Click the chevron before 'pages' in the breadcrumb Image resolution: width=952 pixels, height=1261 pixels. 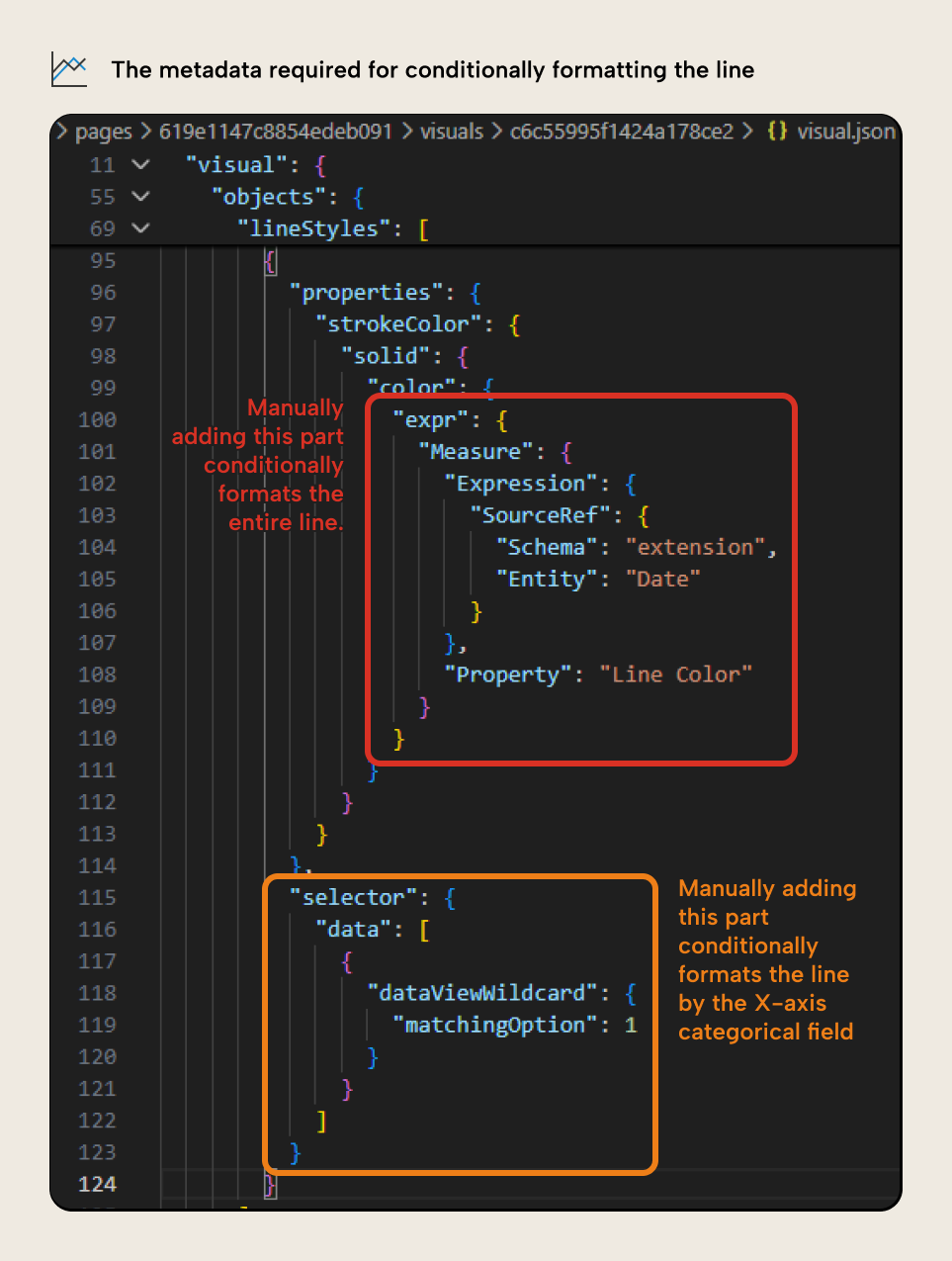coord(61,131)
